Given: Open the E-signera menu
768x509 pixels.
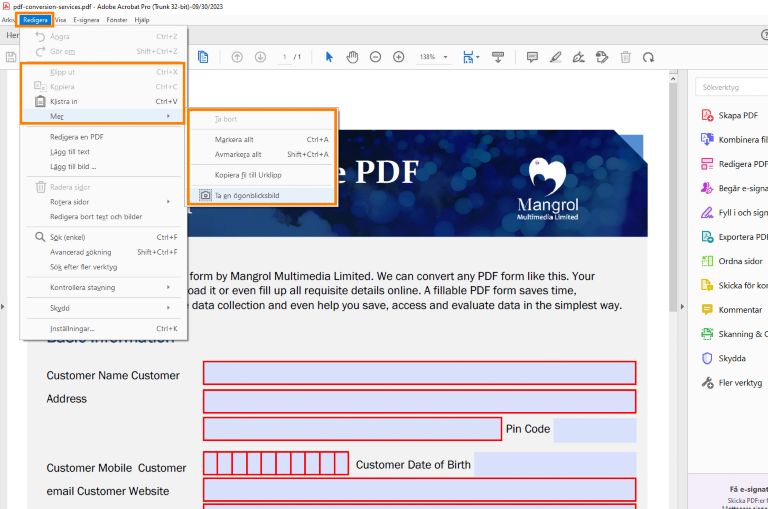Looking at the screenshot, I should (x=86, y=20).
